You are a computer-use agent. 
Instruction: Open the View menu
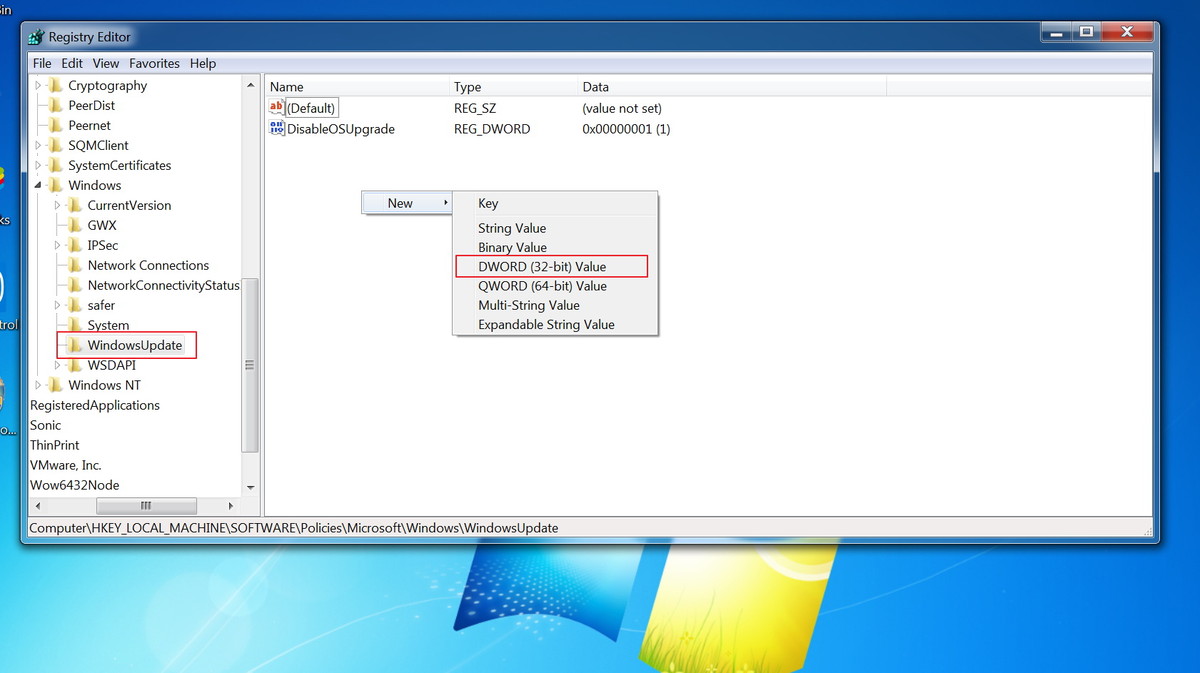[106, 63]
